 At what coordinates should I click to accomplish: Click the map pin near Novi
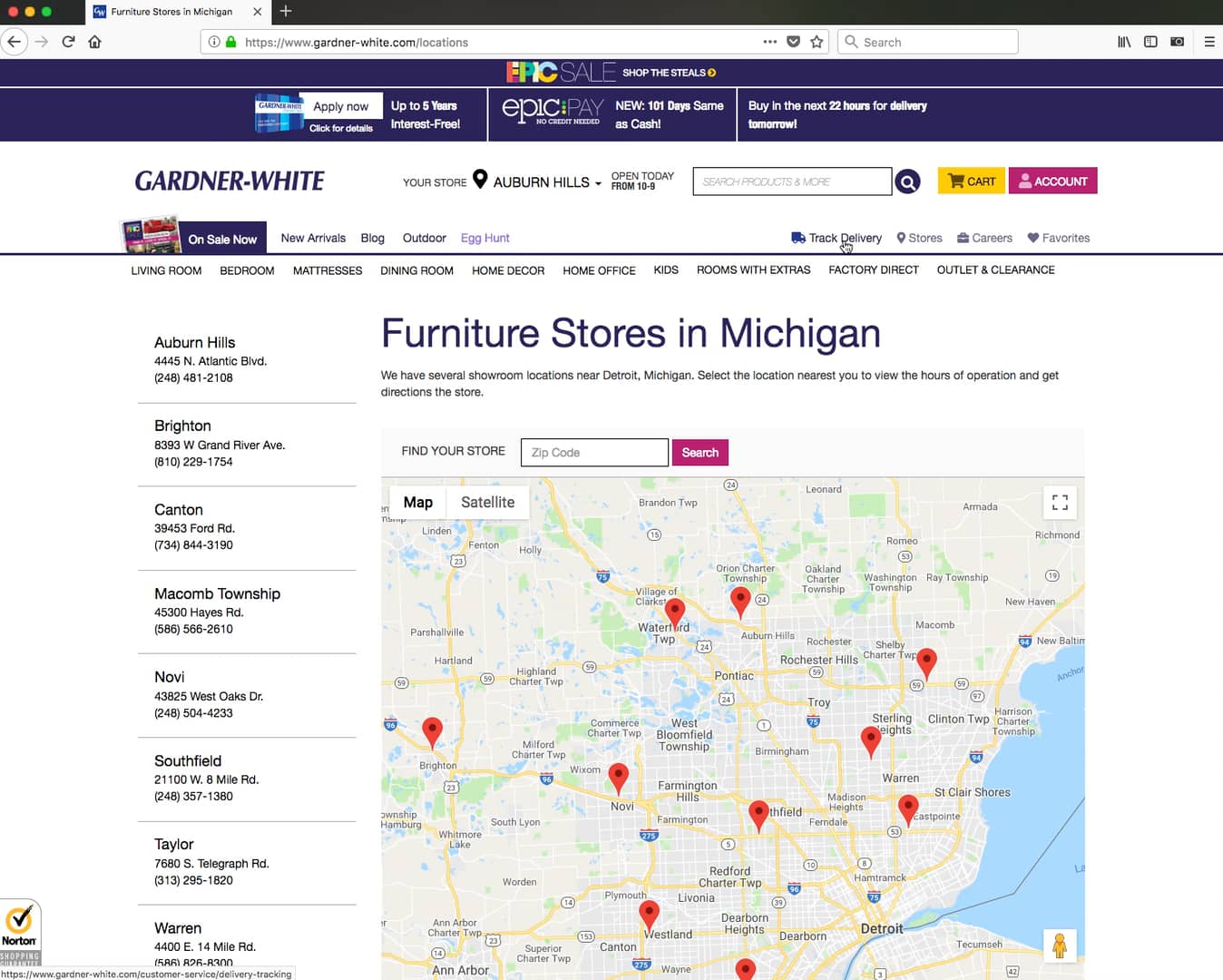tap(619, 778)
